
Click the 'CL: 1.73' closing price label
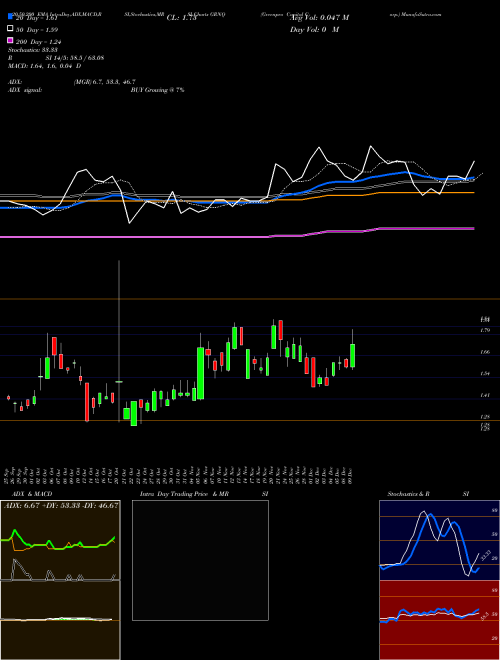[x=182, y=18]
